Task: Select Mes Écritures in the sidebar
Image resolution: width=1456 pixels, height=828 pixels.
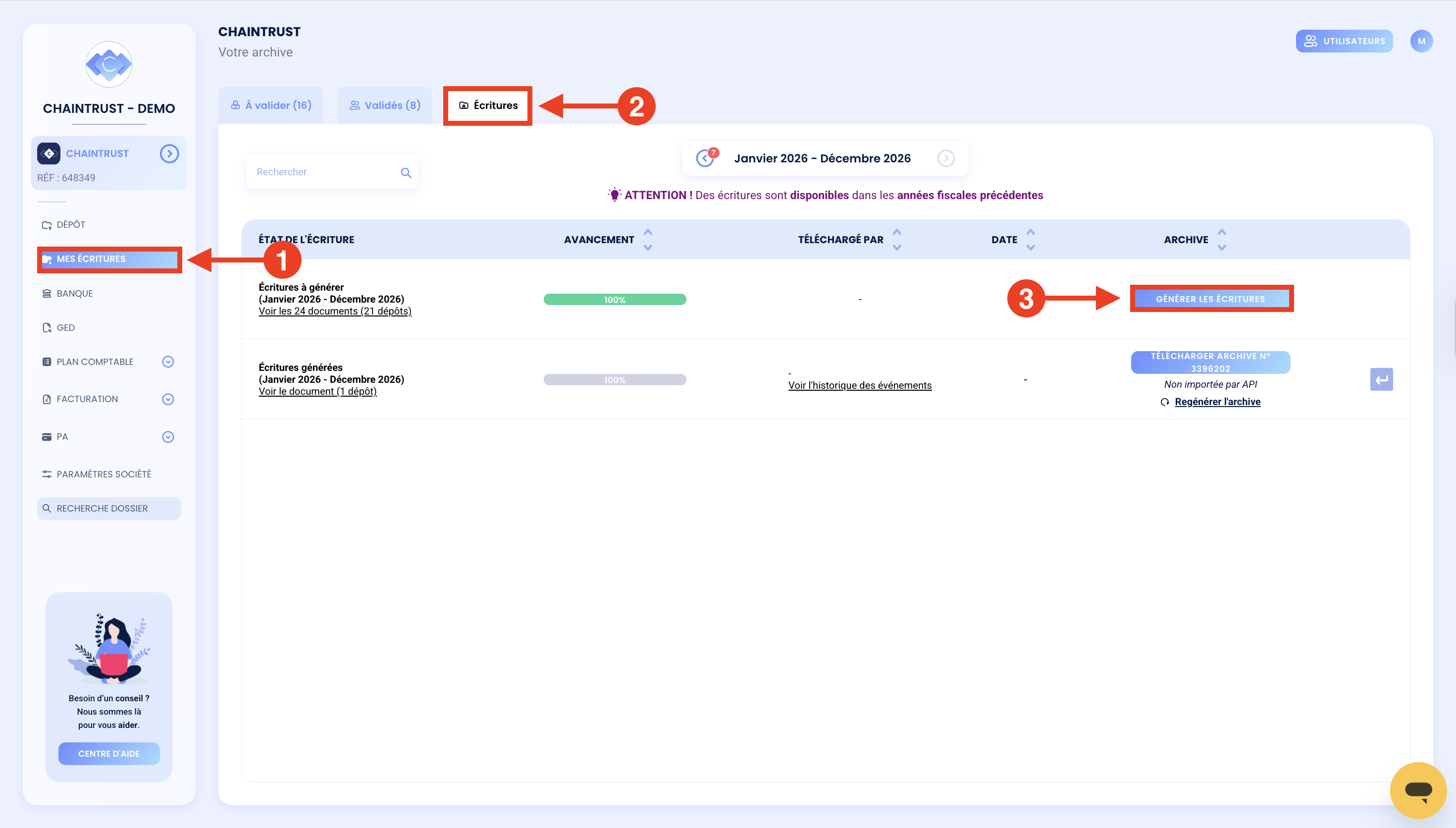Action: [108, 259]
